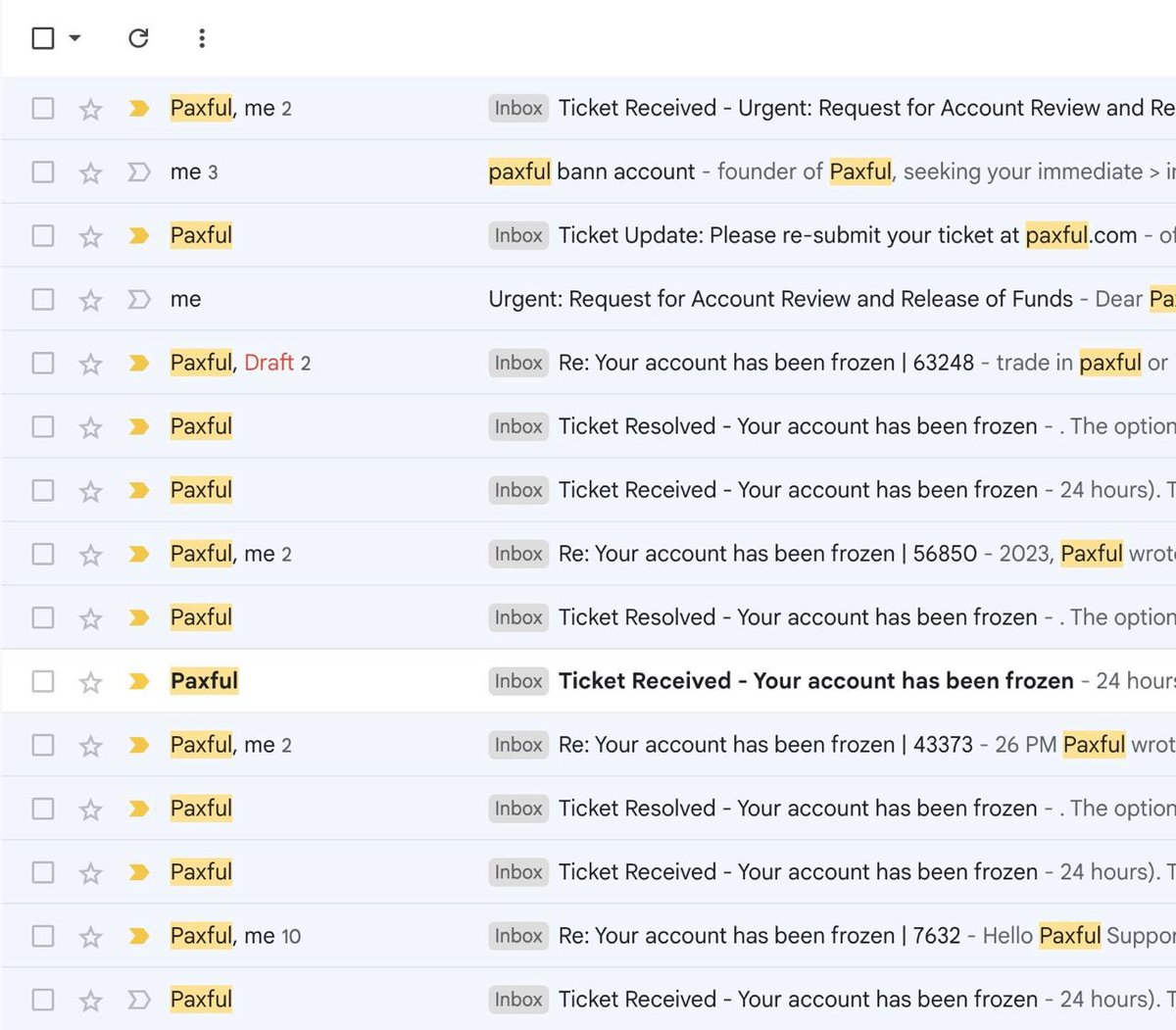Viewport: 1176px width, 1030px height.
Task: Star the 'paxful bann account' email
Action: pos(90,172)
